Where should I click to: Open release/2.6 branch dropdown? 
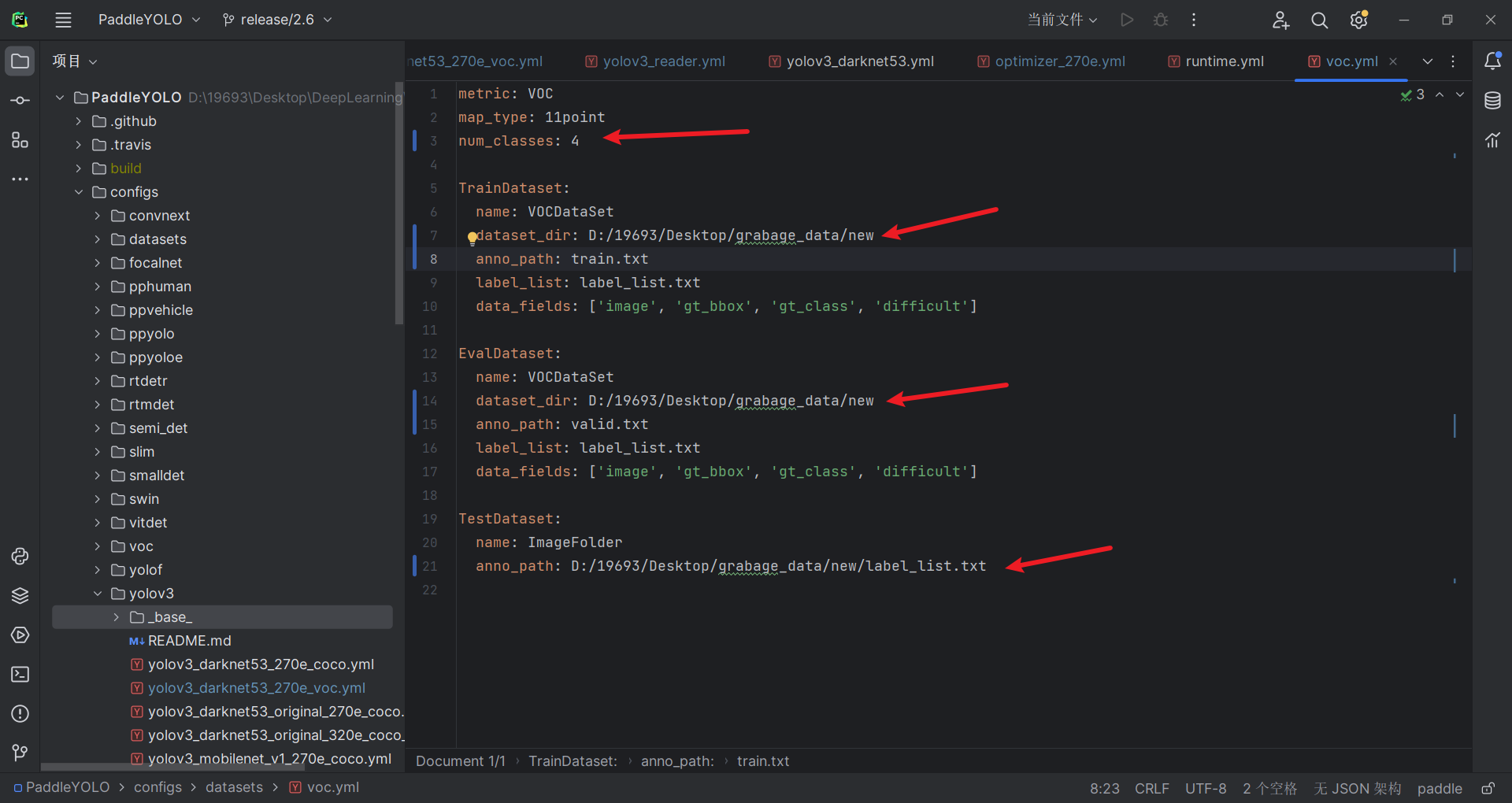276,20
